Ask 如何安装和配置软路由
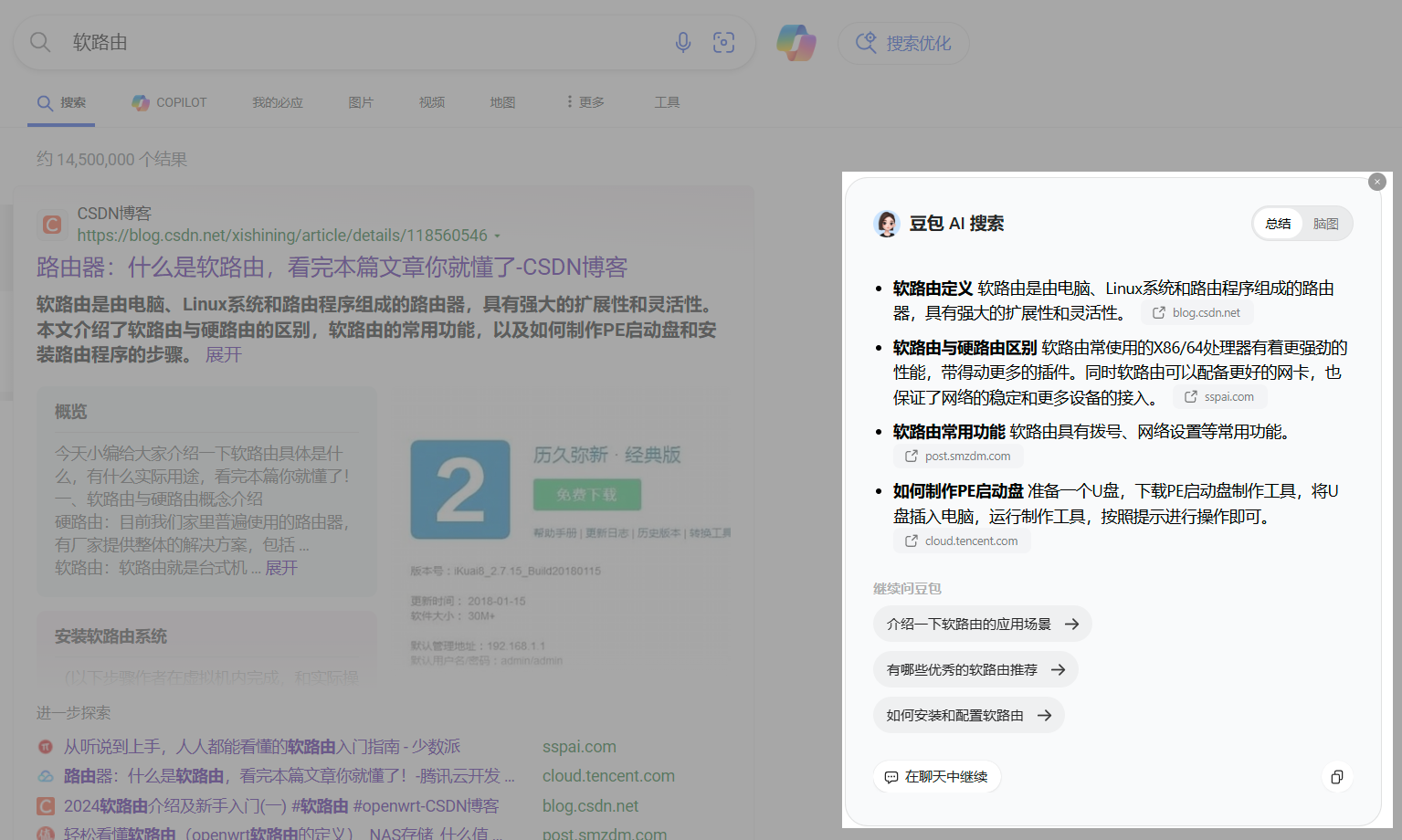This screenshot has height=840, width=1402. 969,716
